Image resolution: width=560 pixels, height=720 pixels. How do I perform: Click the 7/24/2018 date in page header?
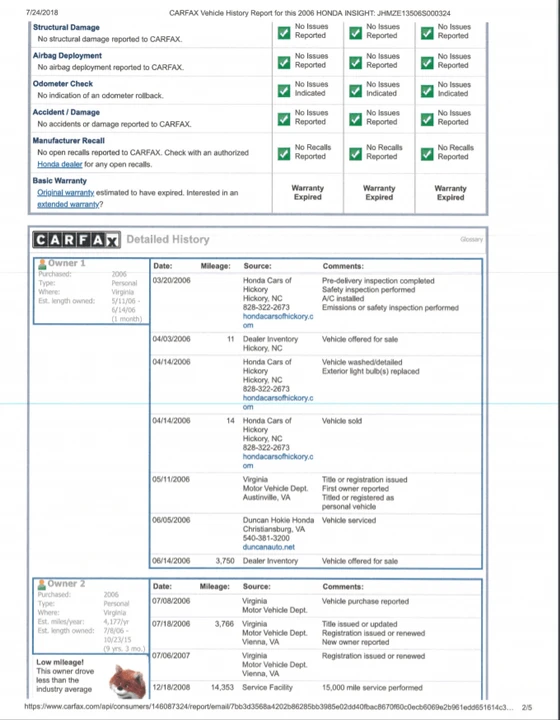[42, 12]
